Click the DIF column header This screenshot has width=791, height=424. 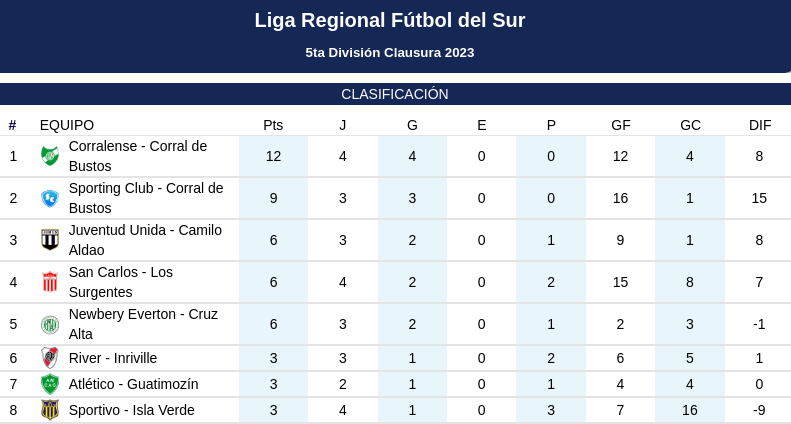760,125
